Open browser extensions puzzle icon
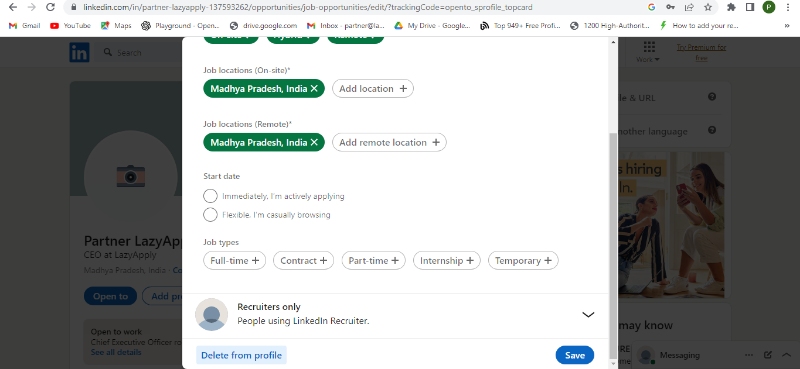This screenshot has width=800, height=369. 731,7
